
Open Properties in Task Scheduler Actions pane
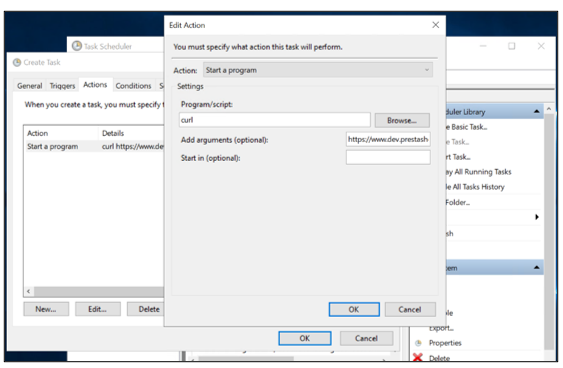[445, 343]
